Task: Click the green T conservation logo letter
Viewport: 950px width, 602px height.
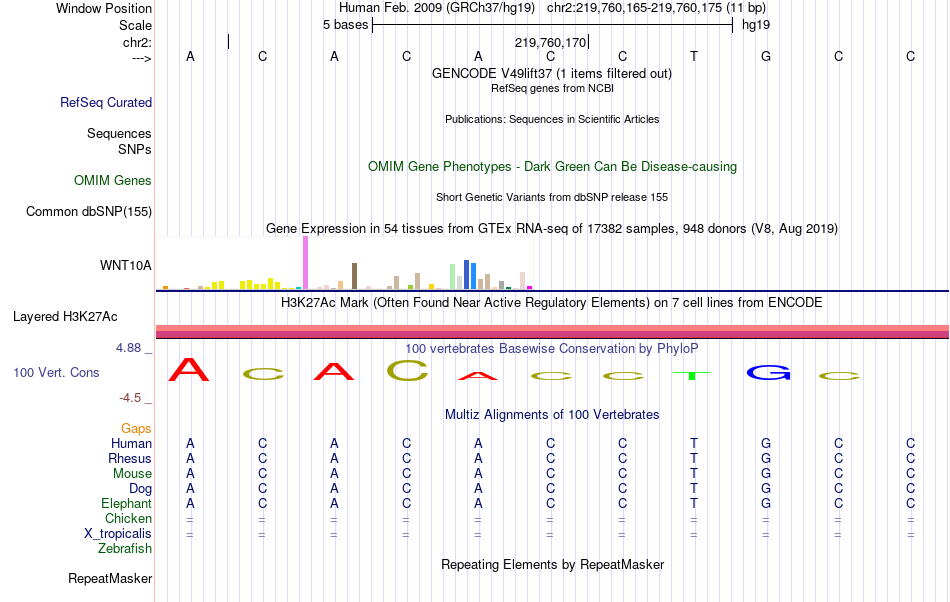Action: coord(692,375)
